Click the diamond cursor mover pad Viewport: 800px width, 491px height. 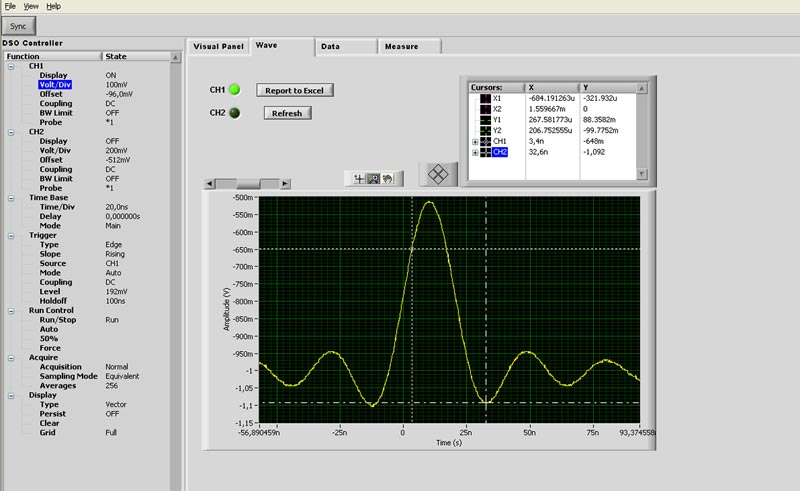[x=438, y=175]
